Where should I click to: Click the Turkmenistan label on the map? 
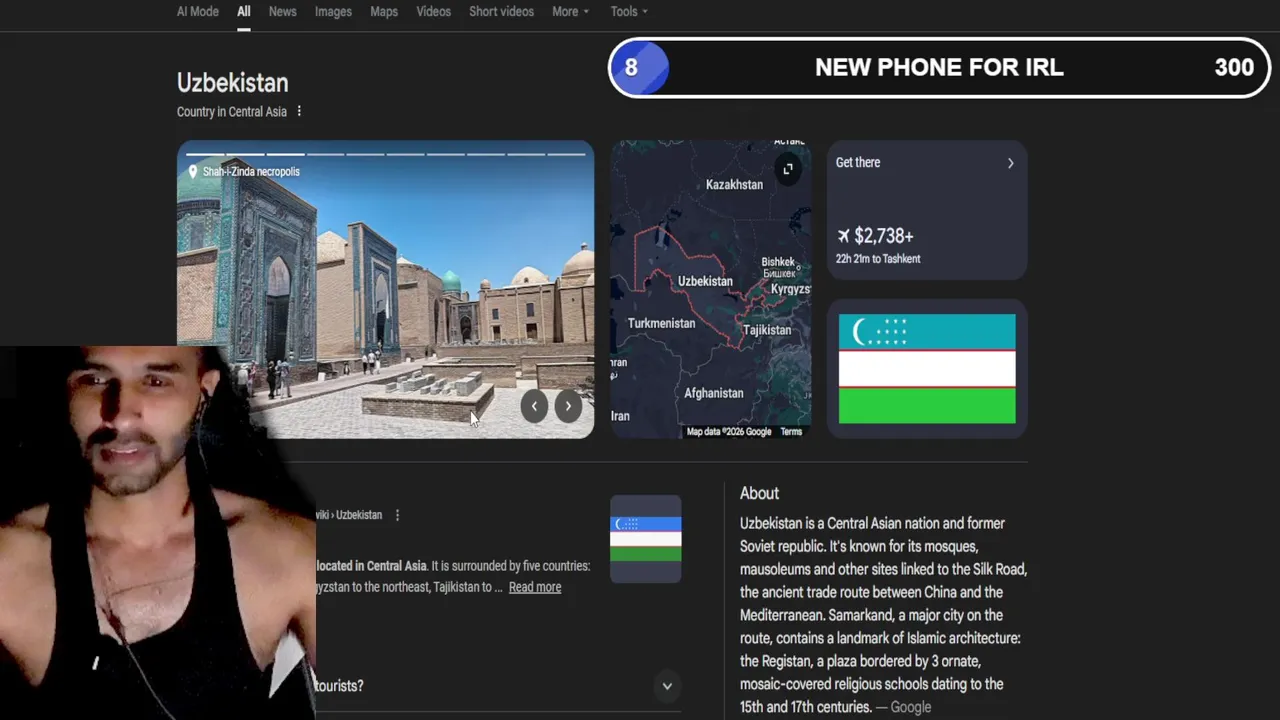pos(661,324)
